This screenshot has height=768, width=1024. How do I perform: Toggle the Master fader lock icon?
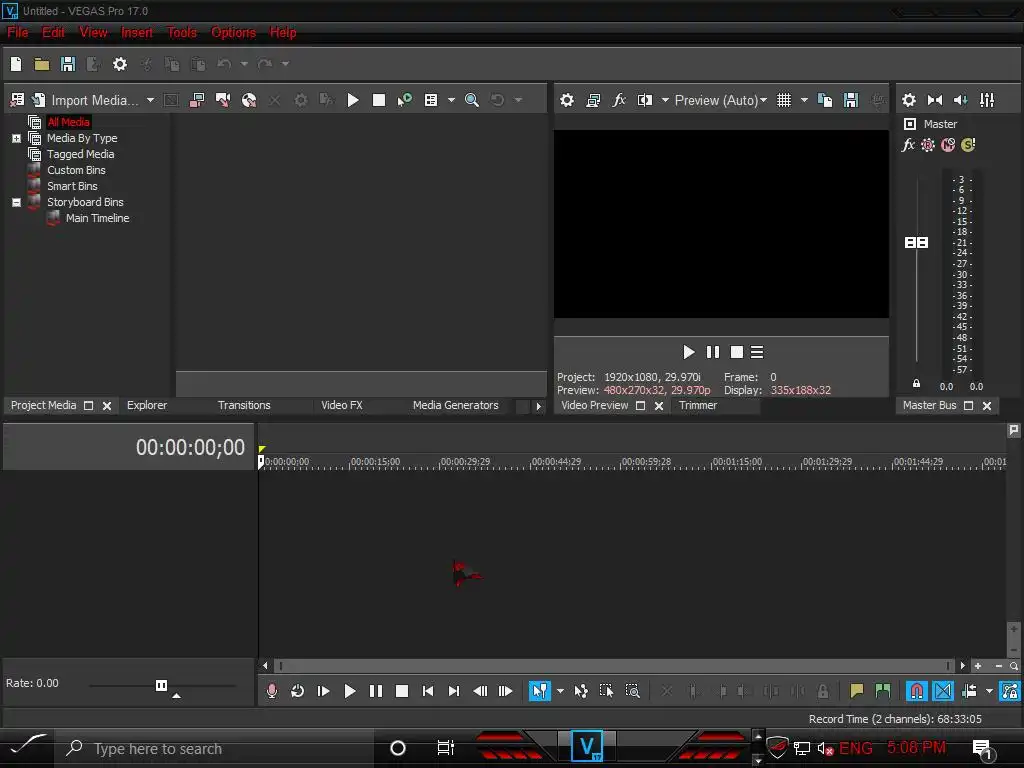[x=916, y=383]
